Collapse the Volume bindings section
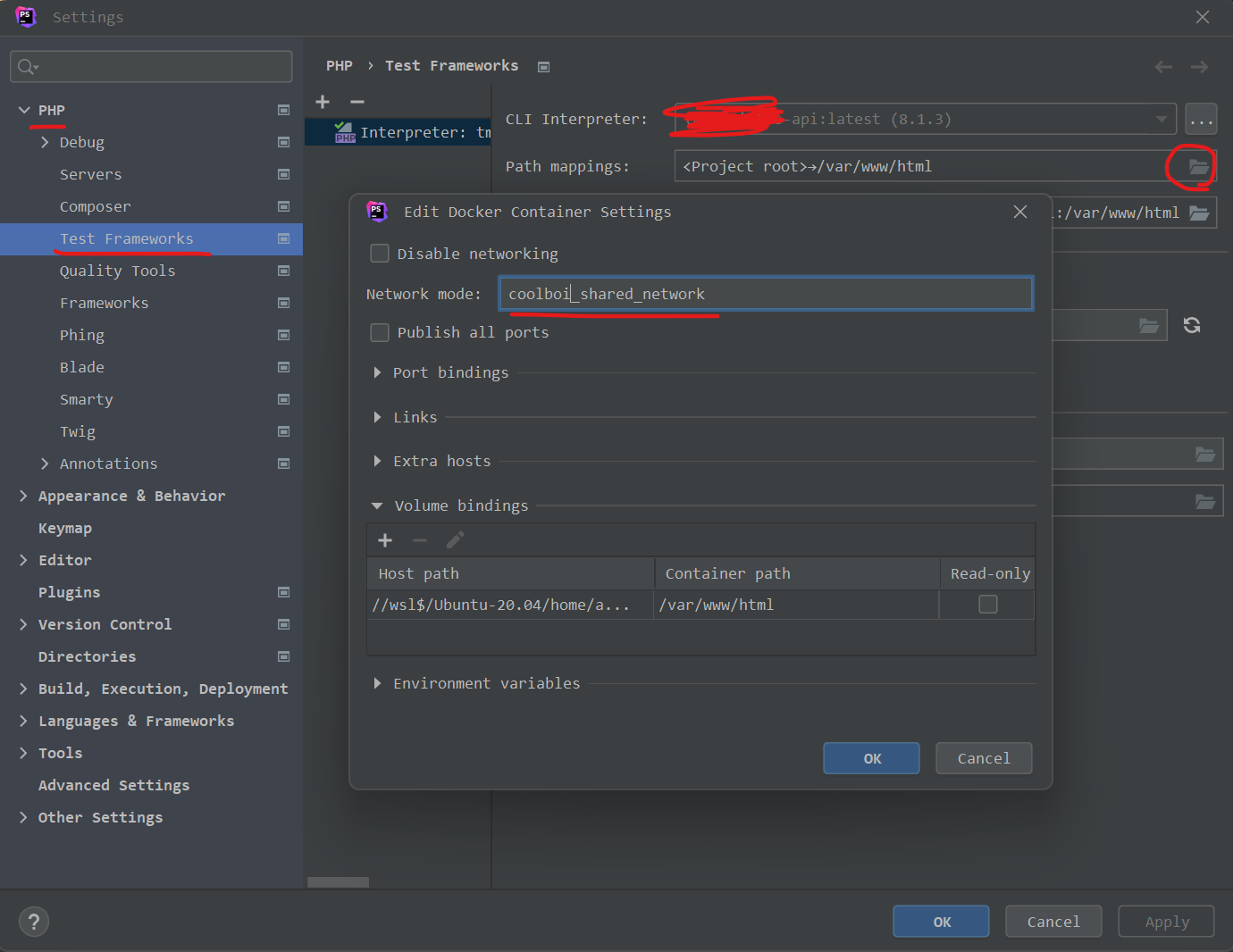 coord(377,505)
